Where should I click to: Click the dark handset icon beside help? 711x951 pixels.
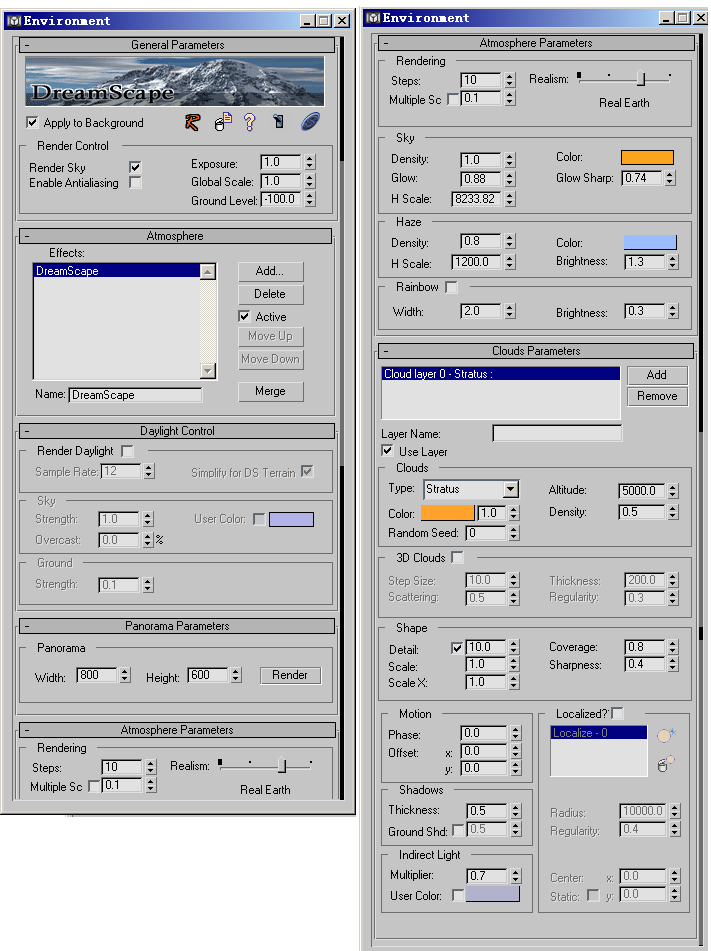pos(278,121)
